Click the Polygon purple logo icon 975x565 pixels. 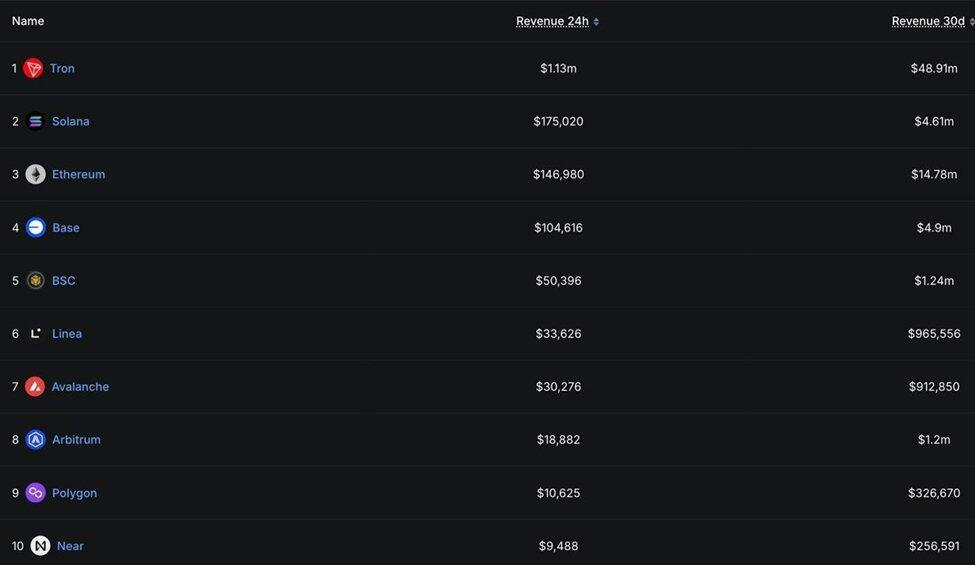click(35, 493)
